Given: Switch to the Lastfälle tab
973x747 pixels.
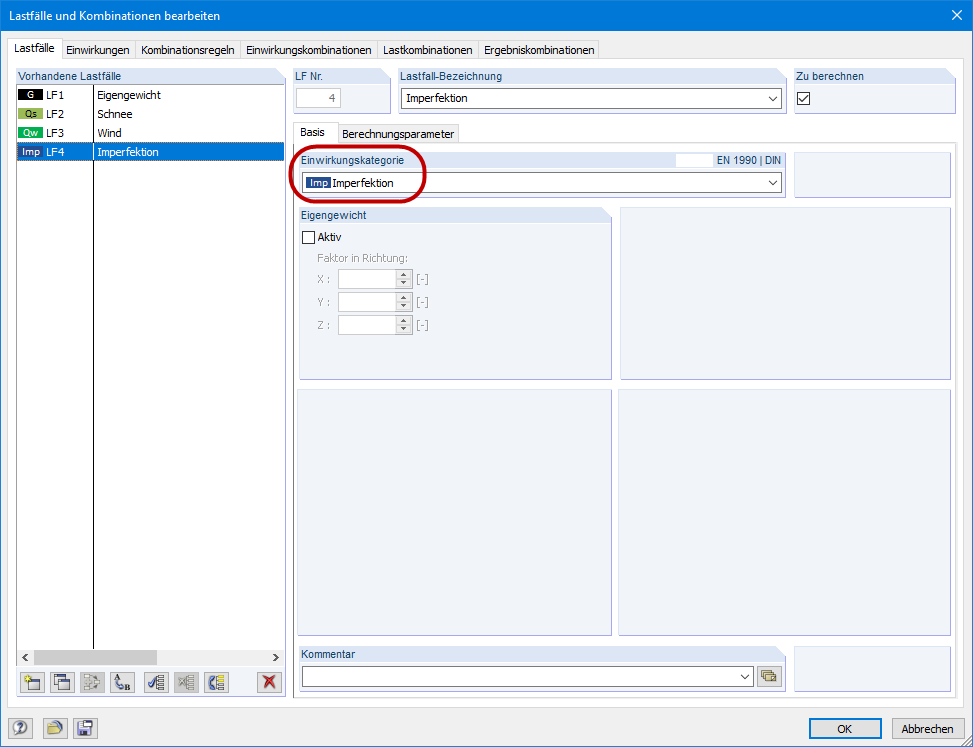Looking at the screenshot, I should (x=34, y=48).
